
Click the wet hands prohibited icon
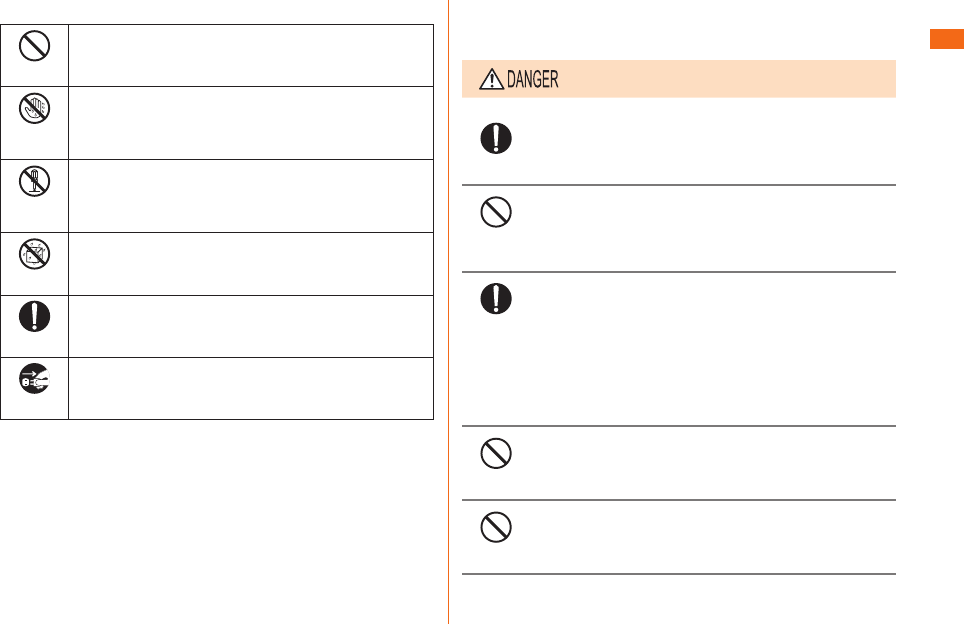click(x=34, y=108)
